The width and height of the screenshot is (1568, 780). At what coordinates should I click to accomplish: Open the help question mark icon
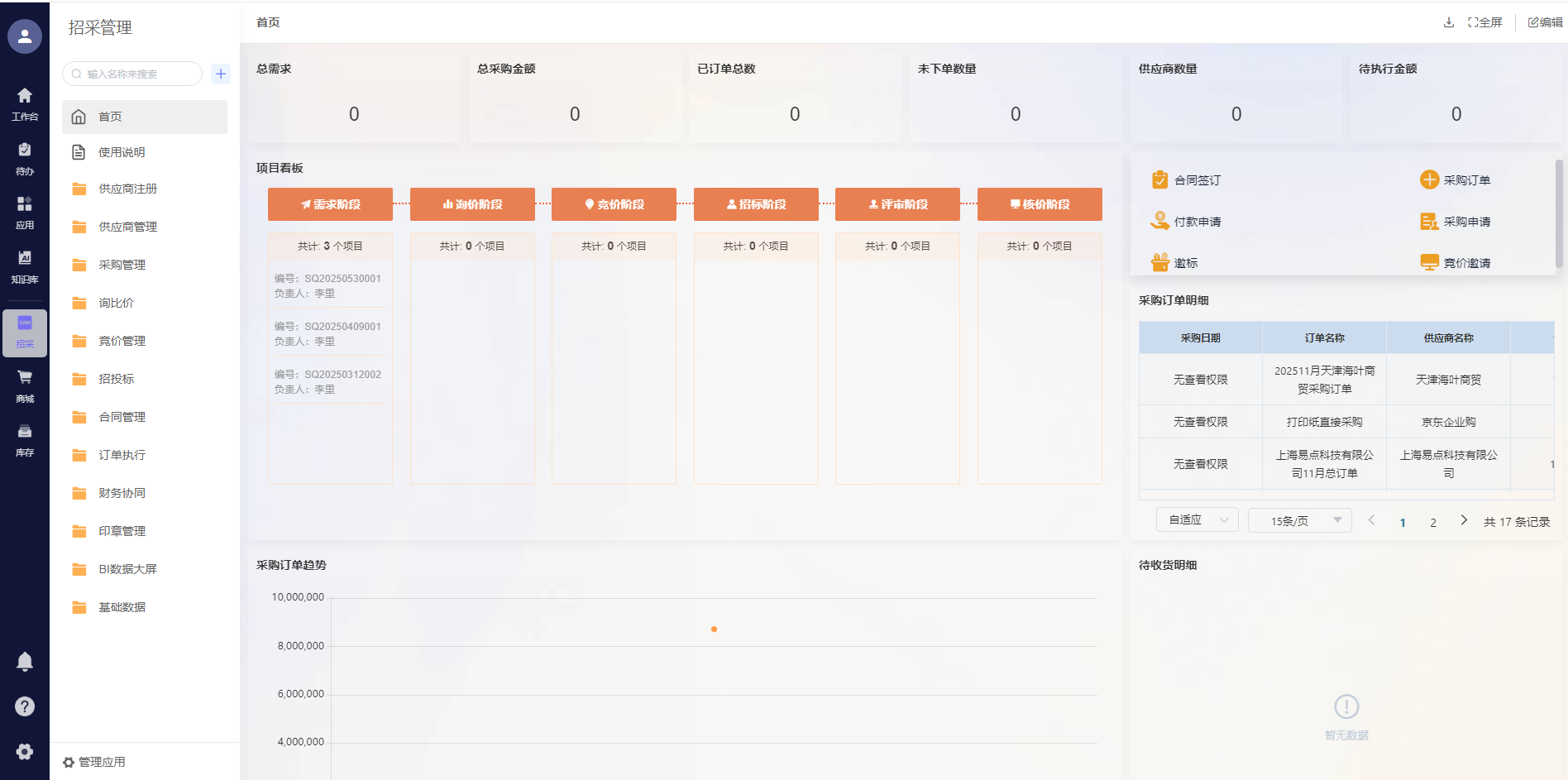click(x=25, y=706)
